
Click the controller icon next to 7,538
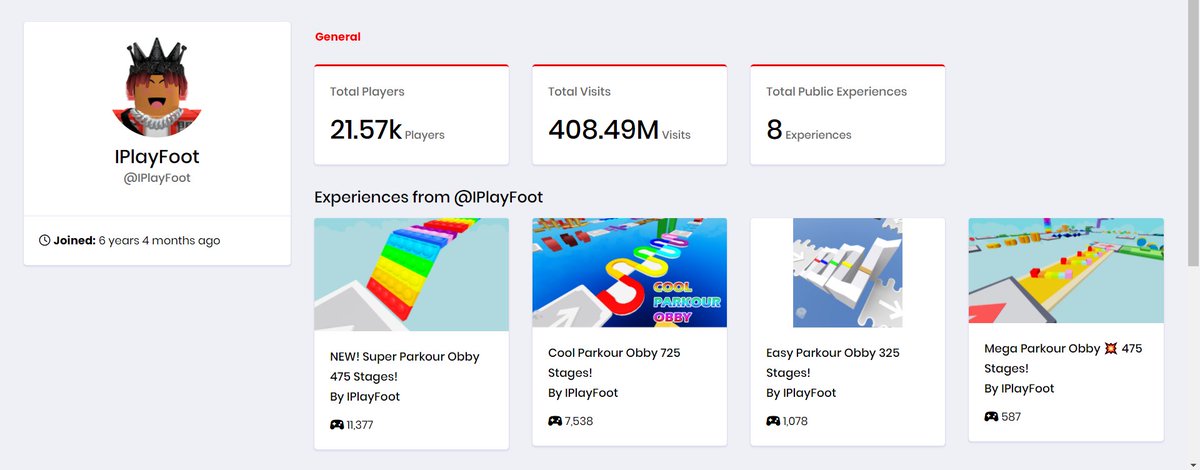coord(554,421)
